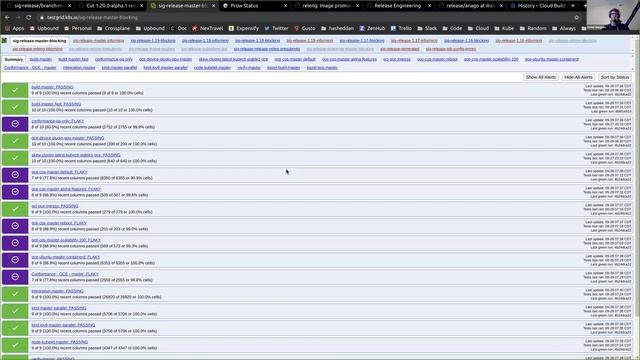640x360 pixels.
Task: Open the Random bookmarks folder
Action: [533, 28]
